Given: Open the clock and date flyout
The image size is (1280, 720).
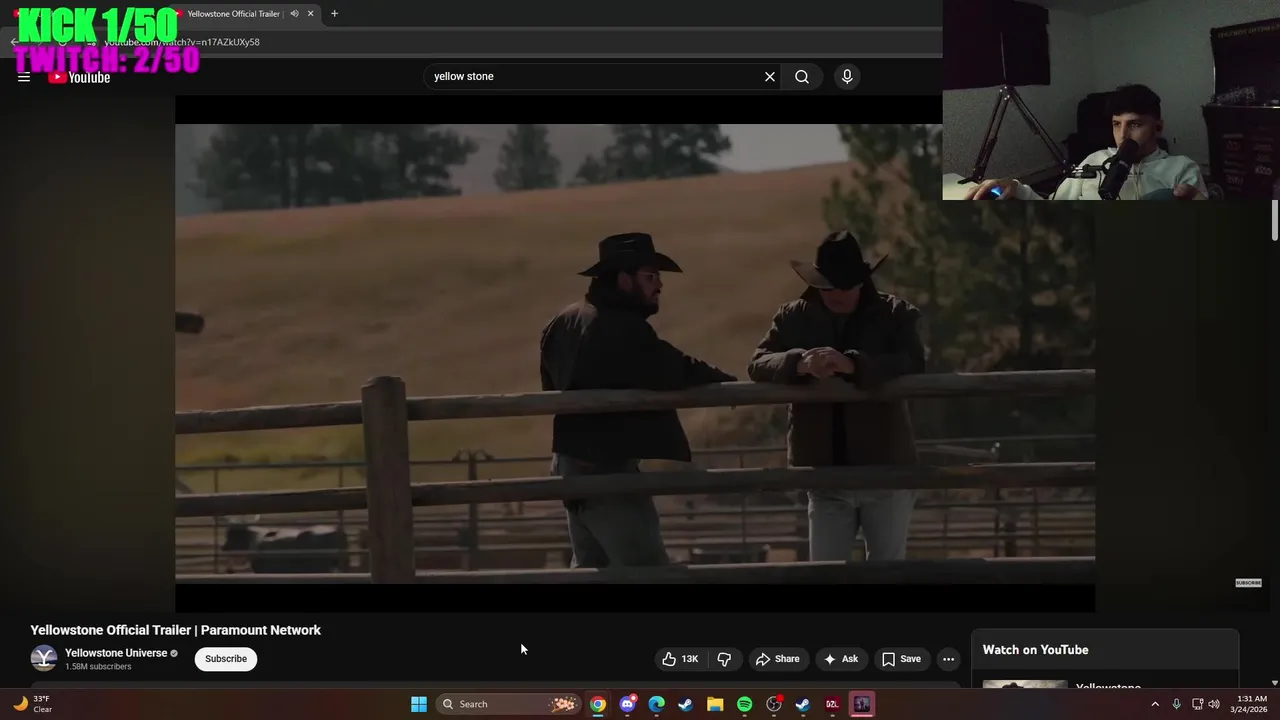Looking at the screenshot, I should tap(1251, 704).
